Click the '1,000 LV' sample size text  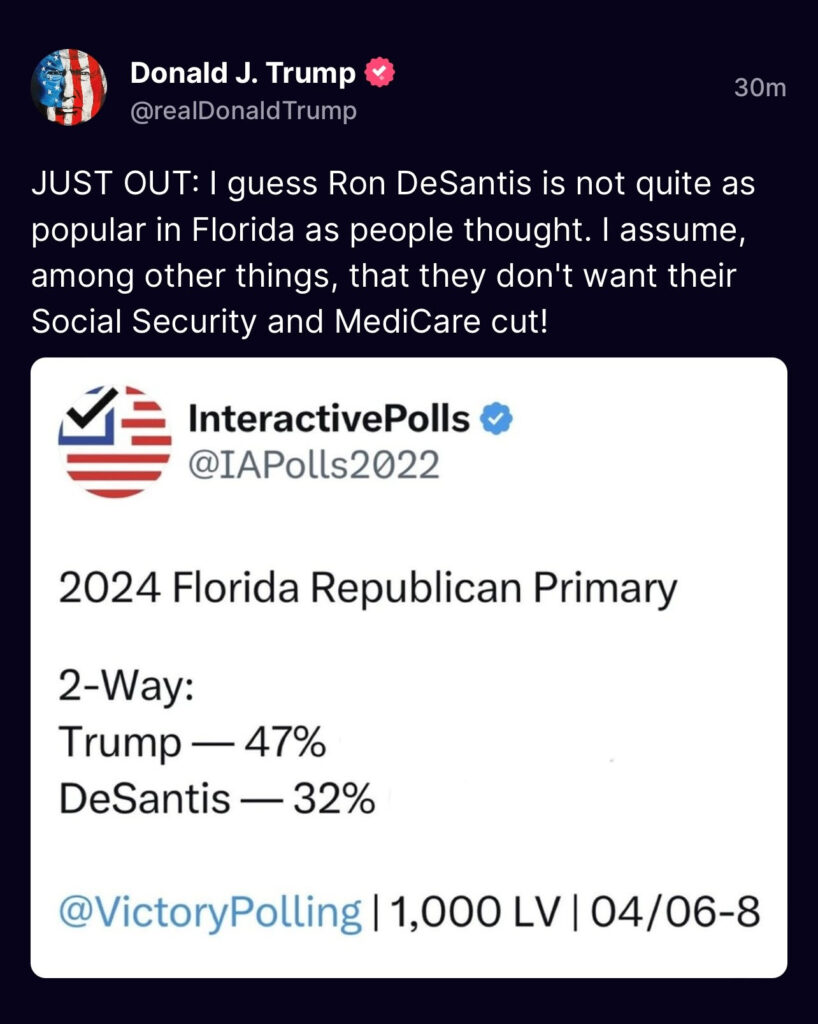pyautogui.click(x=475, y=912)
